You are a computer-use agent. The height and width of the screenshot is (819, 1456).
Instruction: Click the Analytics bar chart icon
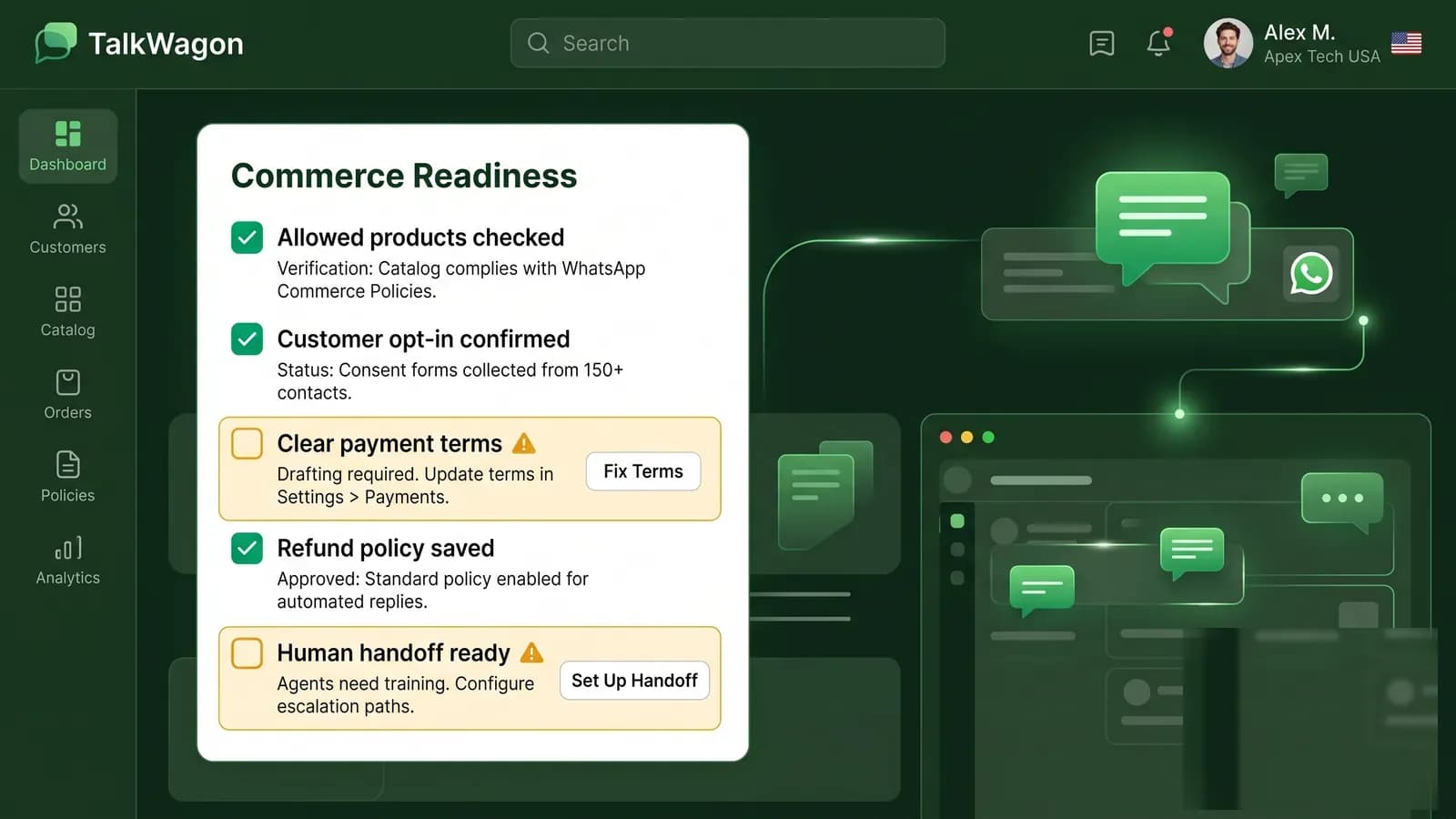(x=68, y=547)
